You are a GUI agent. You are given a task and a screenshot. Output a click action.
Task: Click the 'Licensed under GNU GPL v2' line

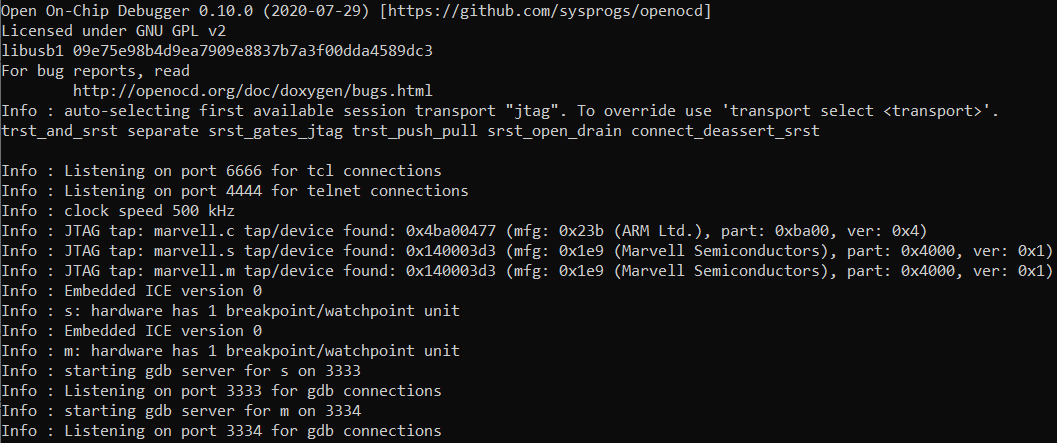117,30
